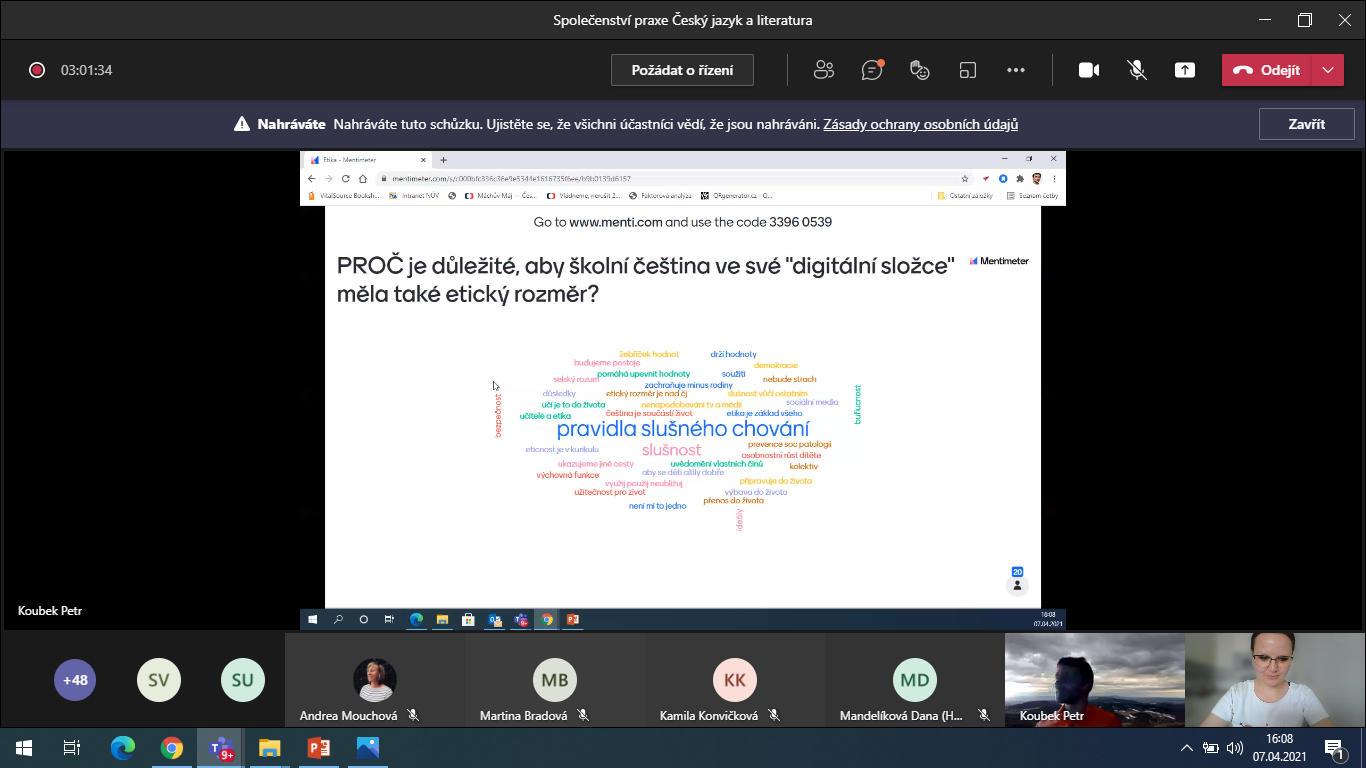Dismiss the recording banner with Zavřít

(1306, 125)
